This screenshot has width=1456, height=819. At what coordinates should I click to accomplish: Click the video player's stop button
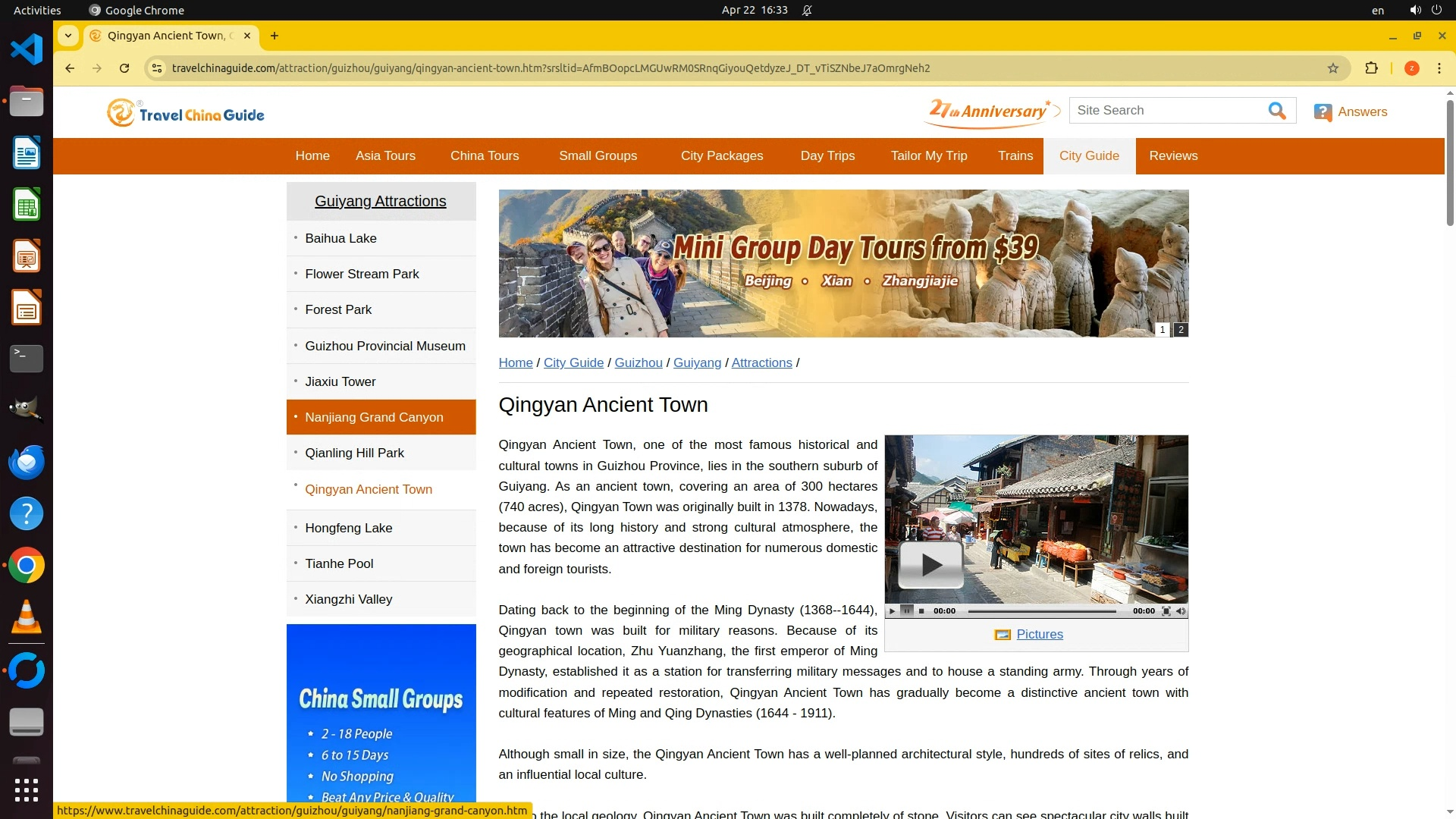pyautogui.click(x=921, y=611)
